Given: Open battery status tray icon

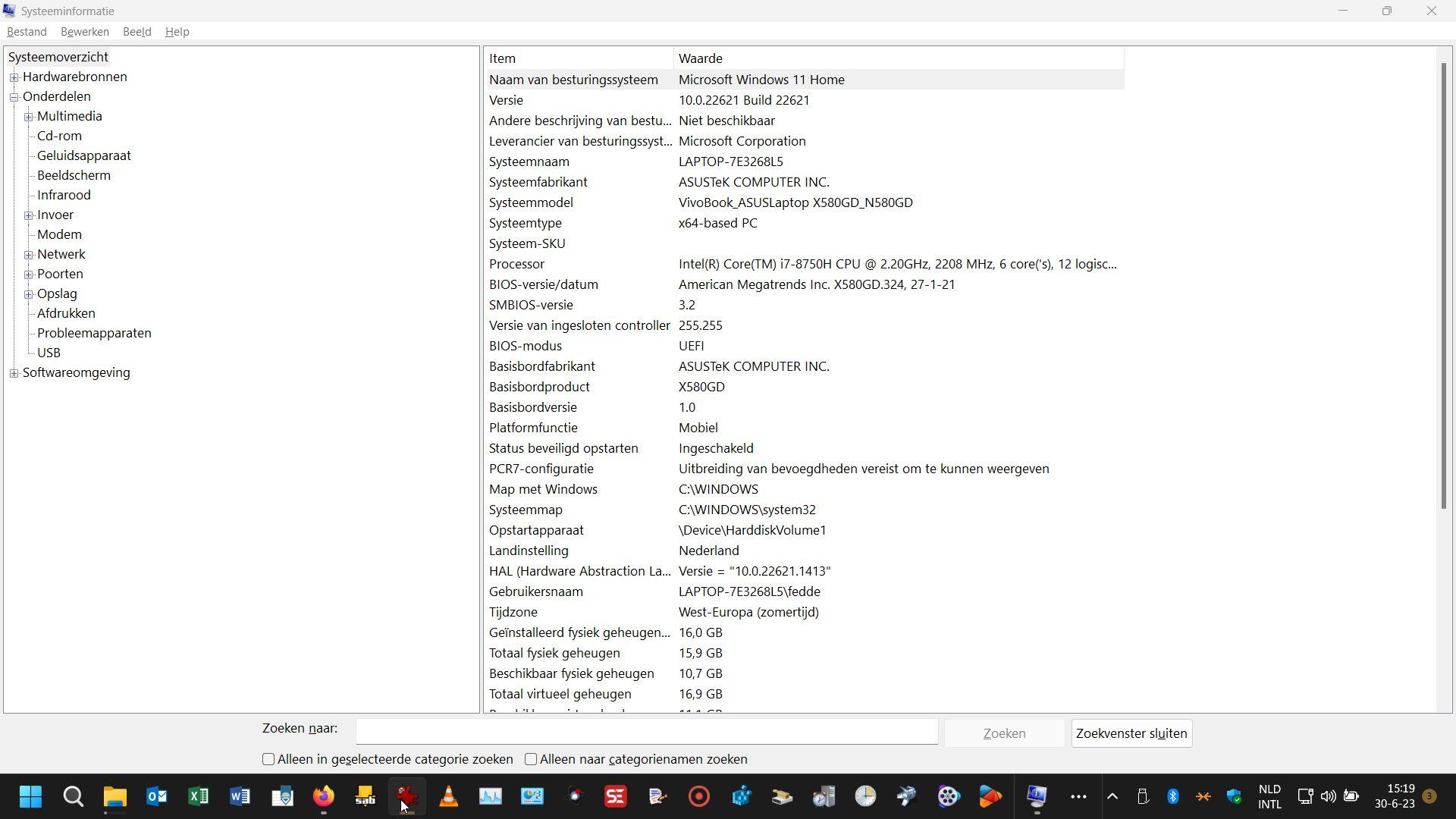Looking at the screenshot, I should click(1351, 796).
